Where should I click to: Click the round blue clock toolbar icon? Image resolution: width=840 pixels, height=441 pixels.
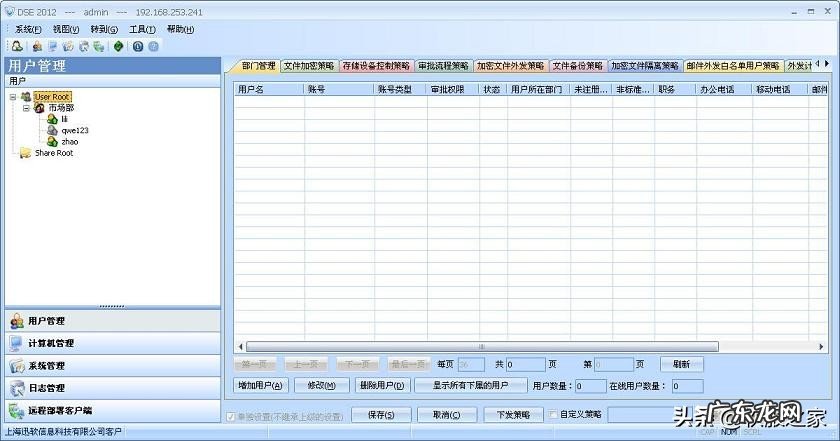pyautogui.click(x=139, y=46)
